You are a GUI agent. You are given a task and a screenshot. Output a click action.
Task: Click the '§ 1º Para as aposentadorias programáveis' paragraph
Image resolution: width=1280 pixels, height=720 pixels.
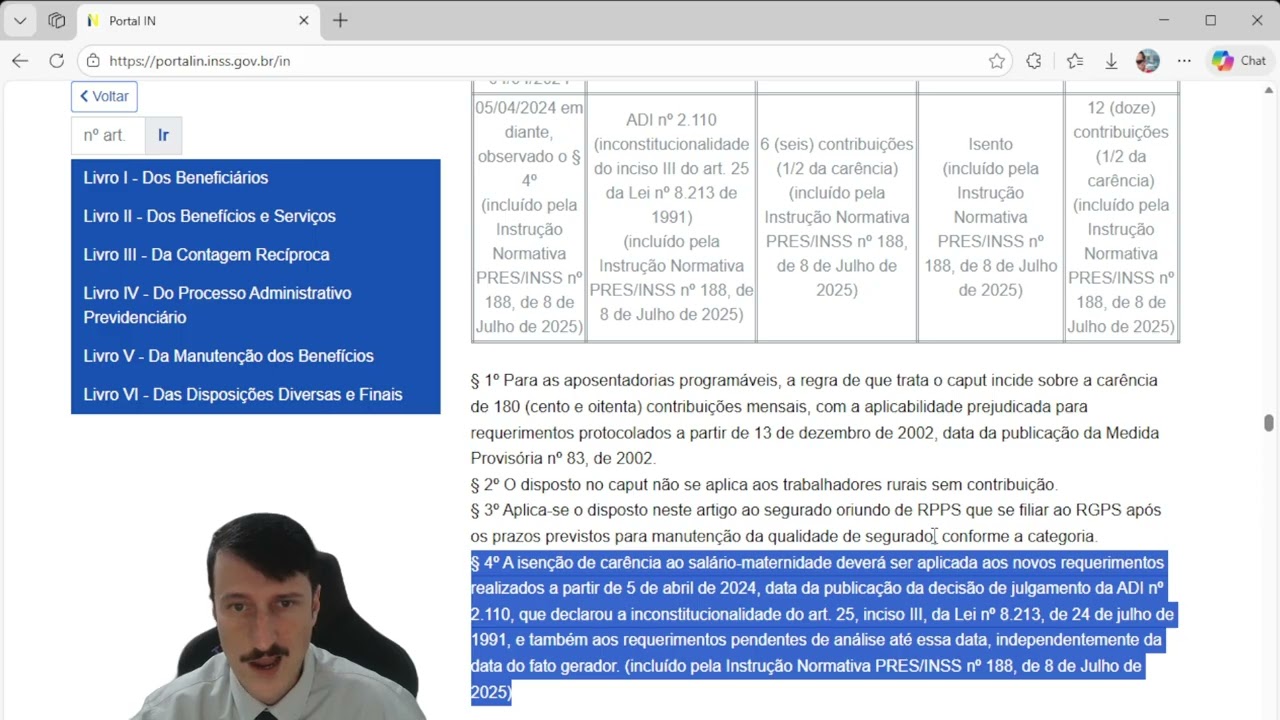(815, 419)
